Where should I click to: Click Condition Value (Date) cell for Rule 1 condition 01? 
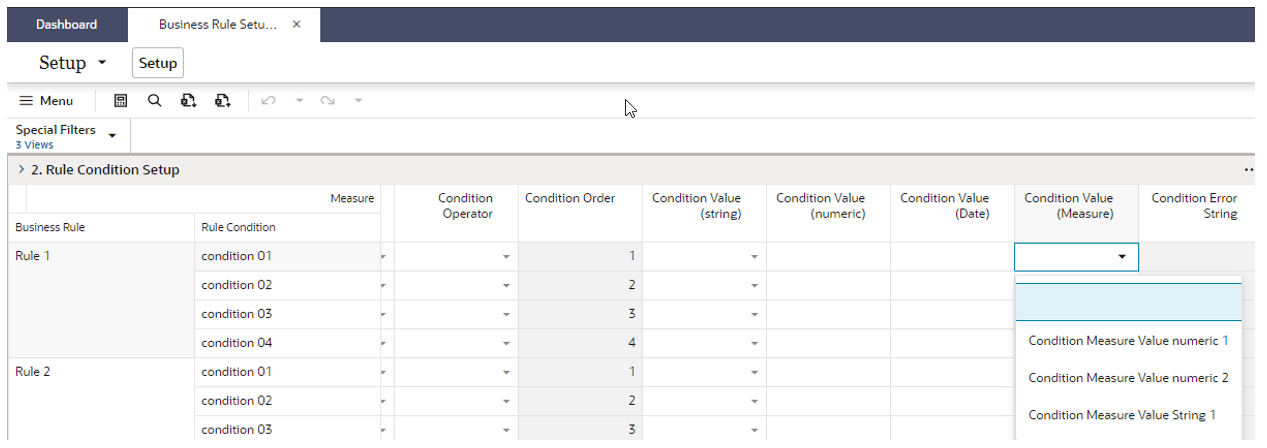[x=952, y=256]
